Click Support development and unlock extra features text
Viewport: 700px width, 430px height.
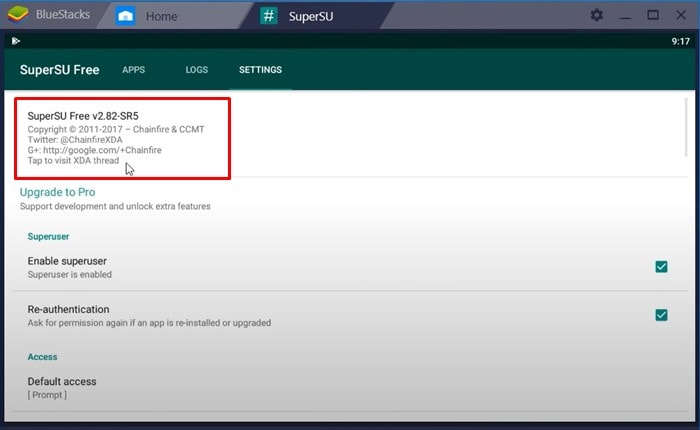115,206
